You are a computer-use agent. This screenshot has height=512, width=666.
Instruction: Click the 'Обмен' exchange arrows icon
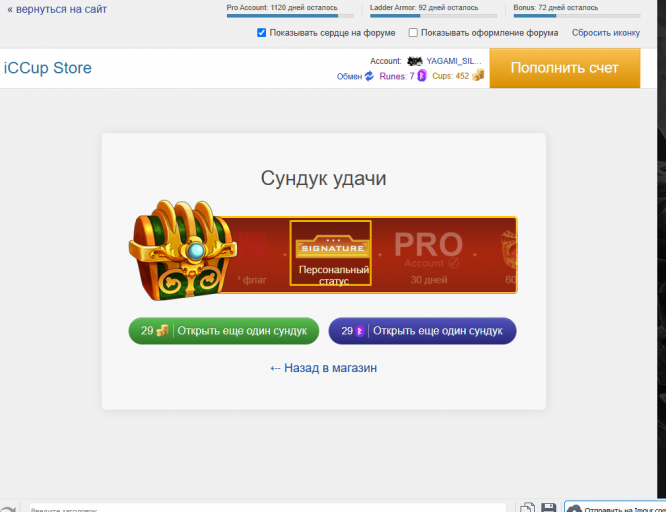[x=369, y=76]
